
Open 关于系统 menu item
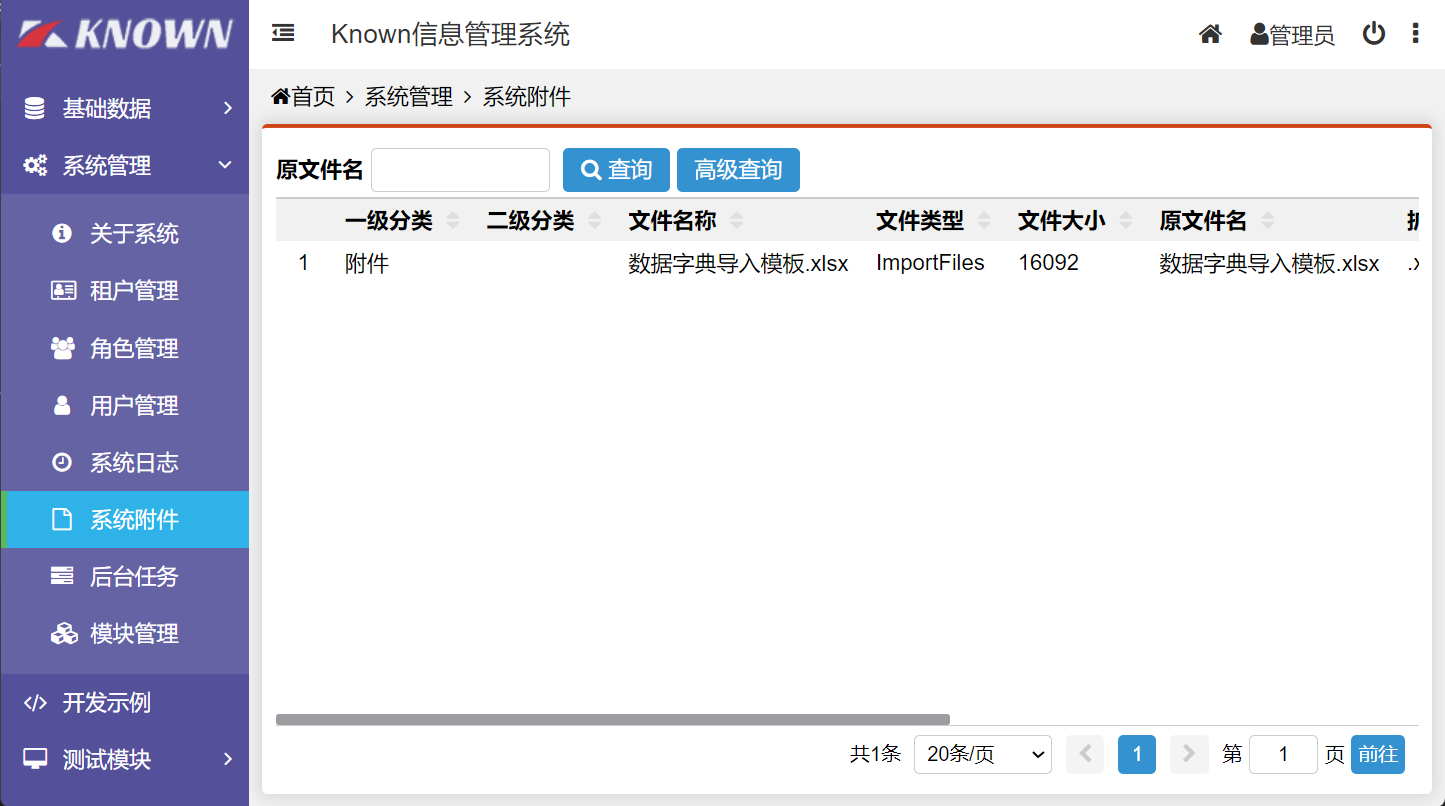click(125, 233)
